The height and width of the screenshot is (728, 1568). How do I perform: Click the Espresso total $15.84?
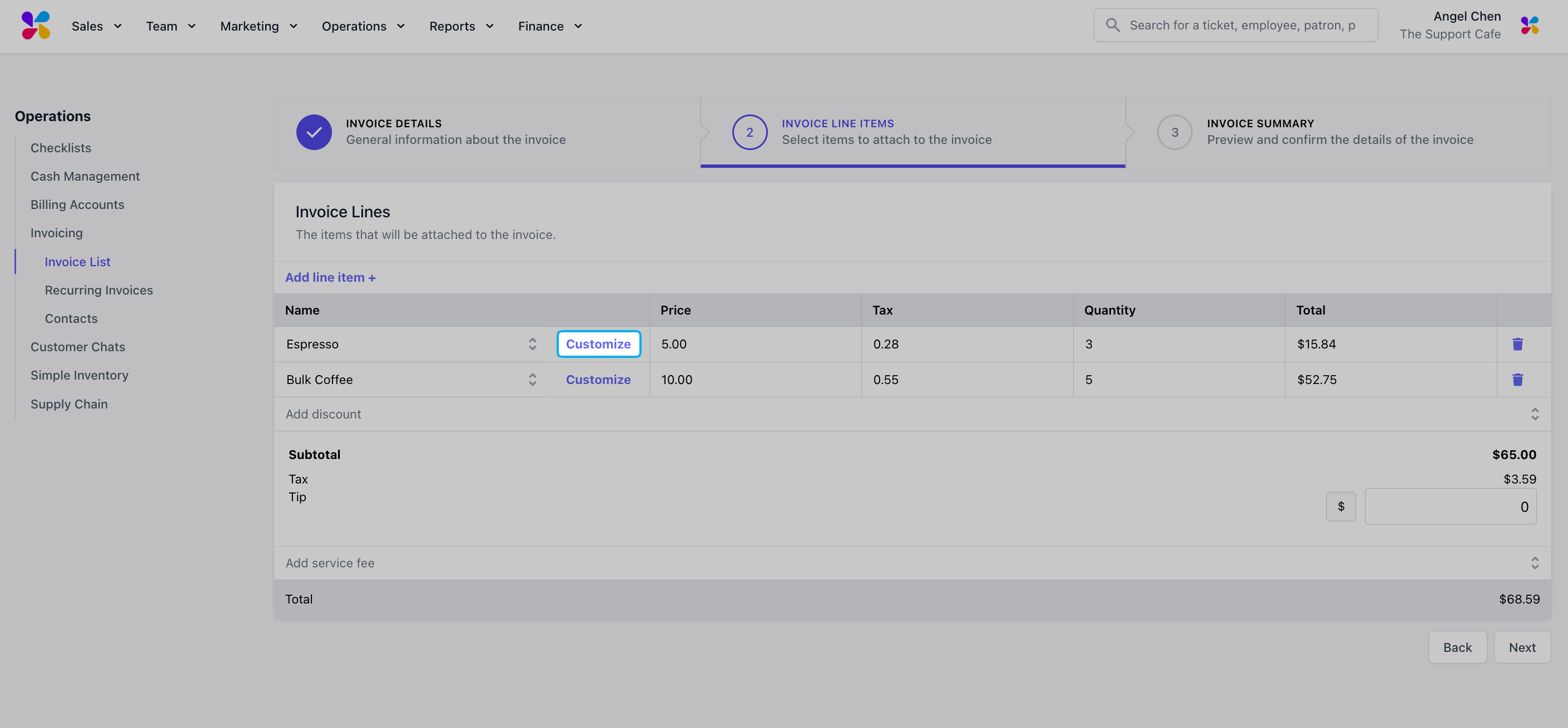click(x=1316, y=344)
